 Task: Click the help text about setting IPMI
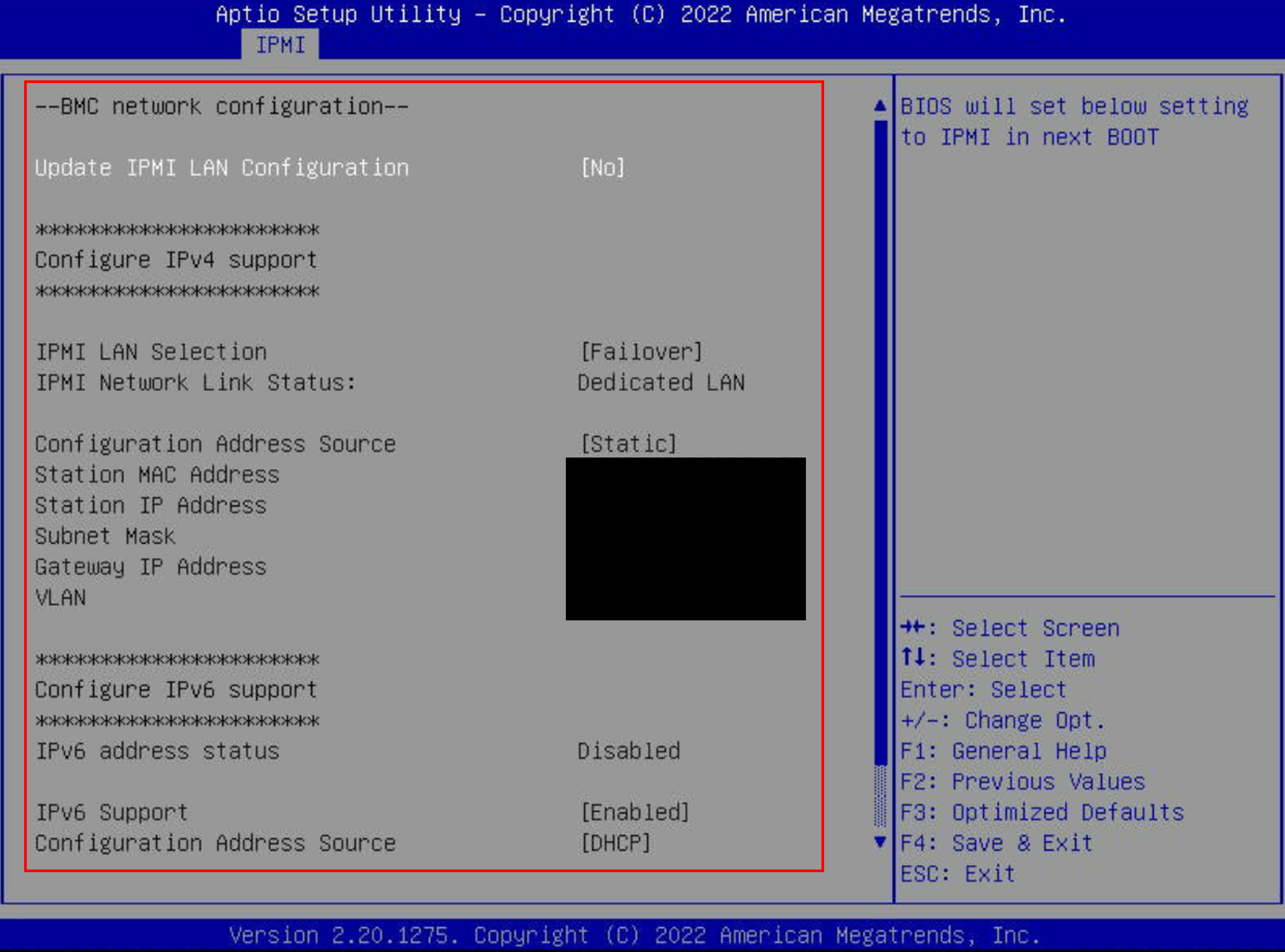coord(1074,122)
